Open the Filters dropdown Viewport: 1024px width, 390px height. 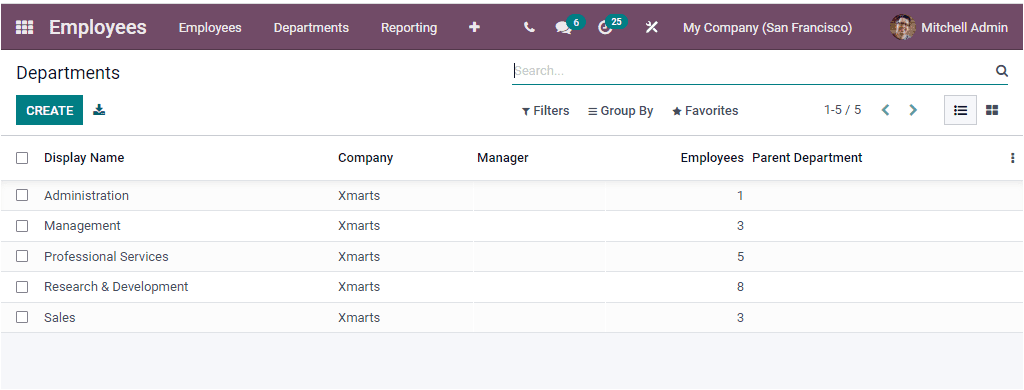point(545,111)
